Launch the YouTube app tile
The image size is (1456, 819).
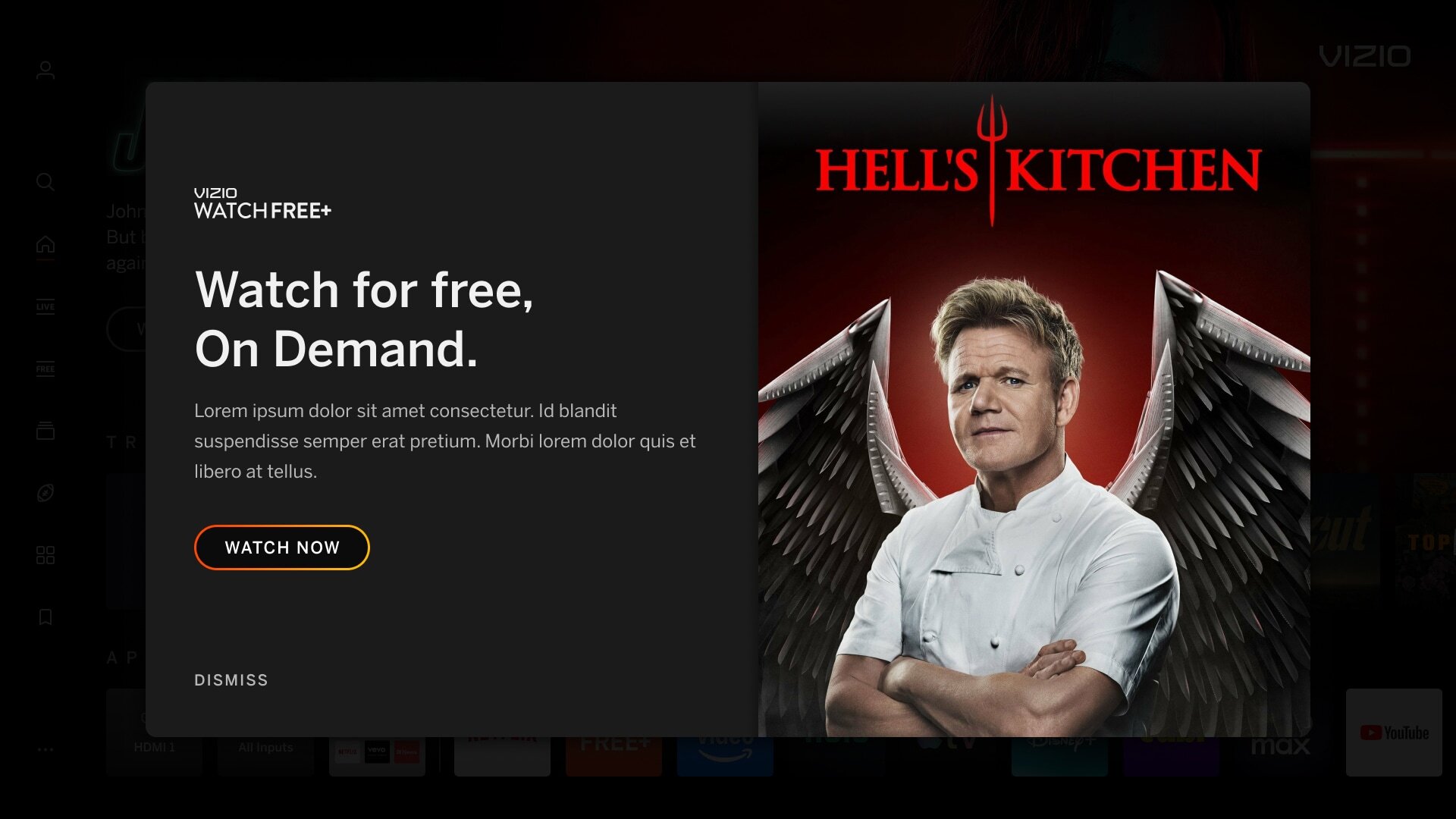click(1394, 733)
